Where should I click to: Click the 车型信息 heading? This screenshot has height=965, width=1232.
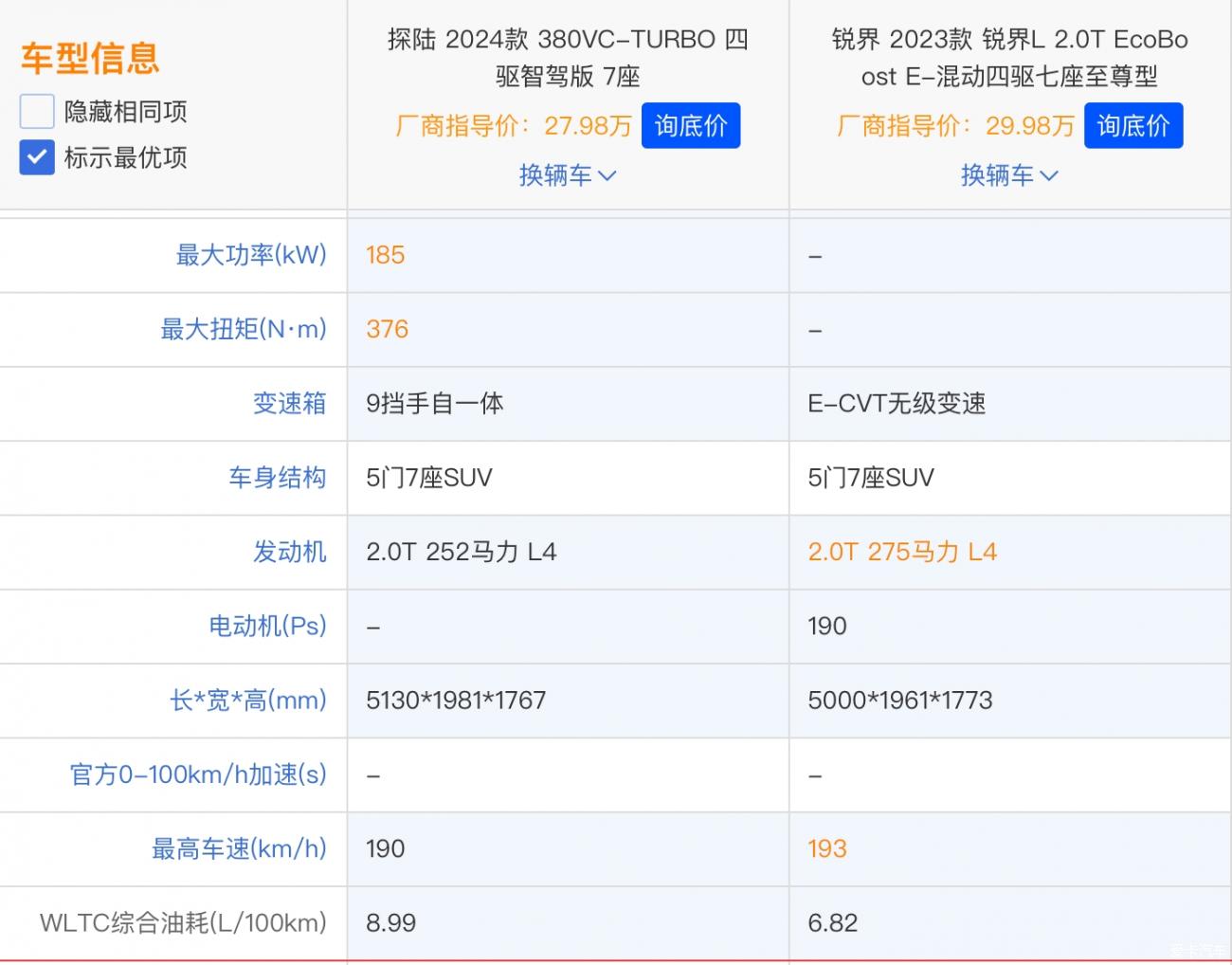(x=90, y=59)
